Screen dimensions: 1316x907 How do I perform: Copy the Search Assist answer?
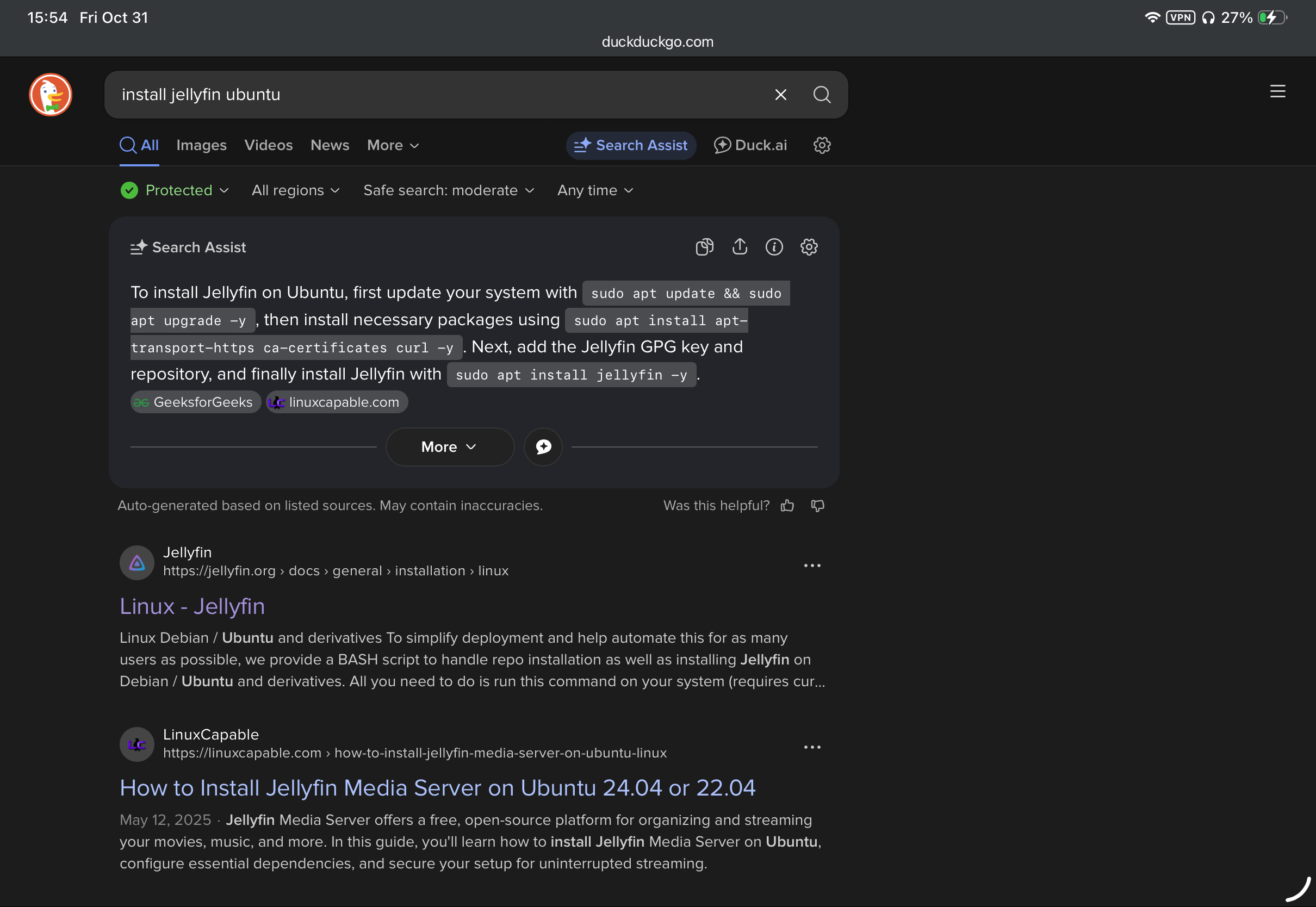pos(704,247)
